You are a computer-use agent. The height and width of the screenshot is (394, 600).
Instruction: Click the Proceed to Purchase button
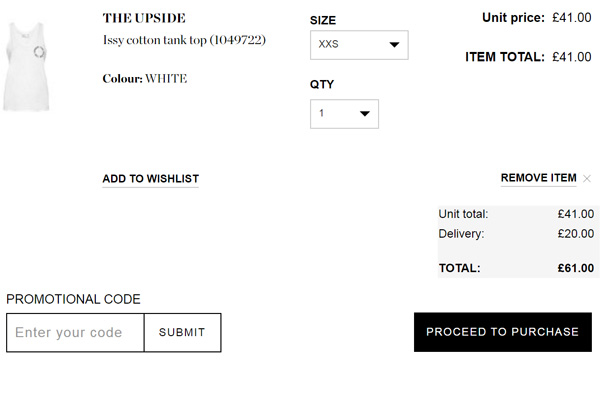[x=502, y=332]
